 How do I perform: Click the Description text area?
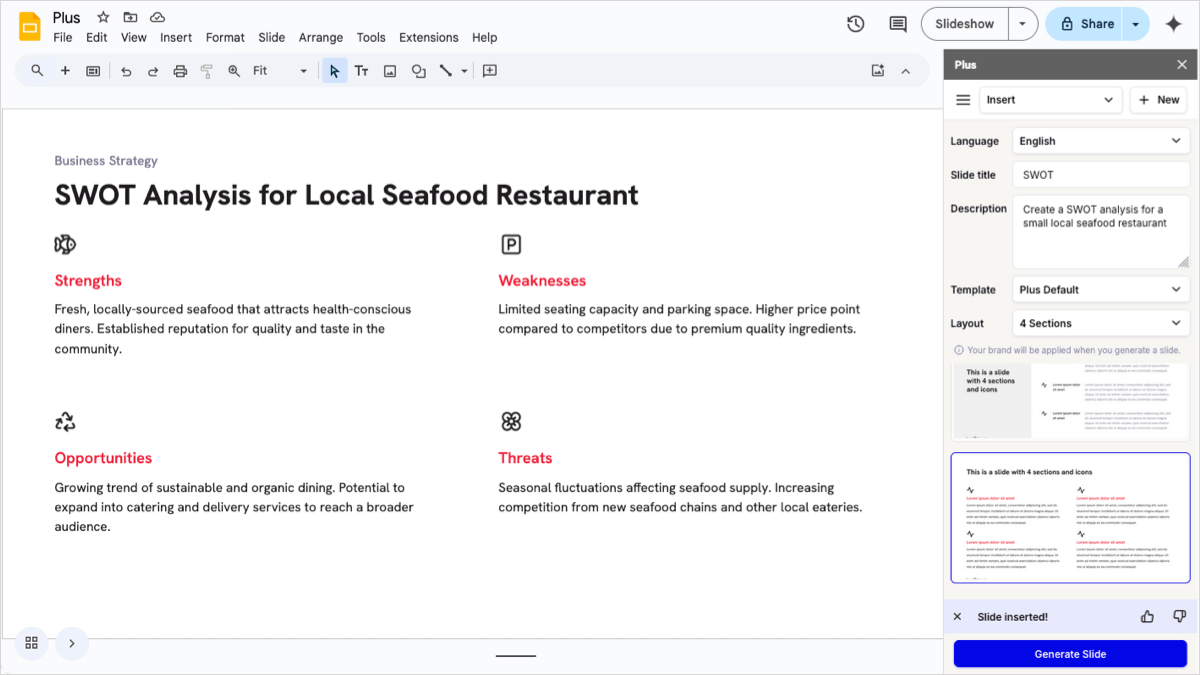(1101, 232)
